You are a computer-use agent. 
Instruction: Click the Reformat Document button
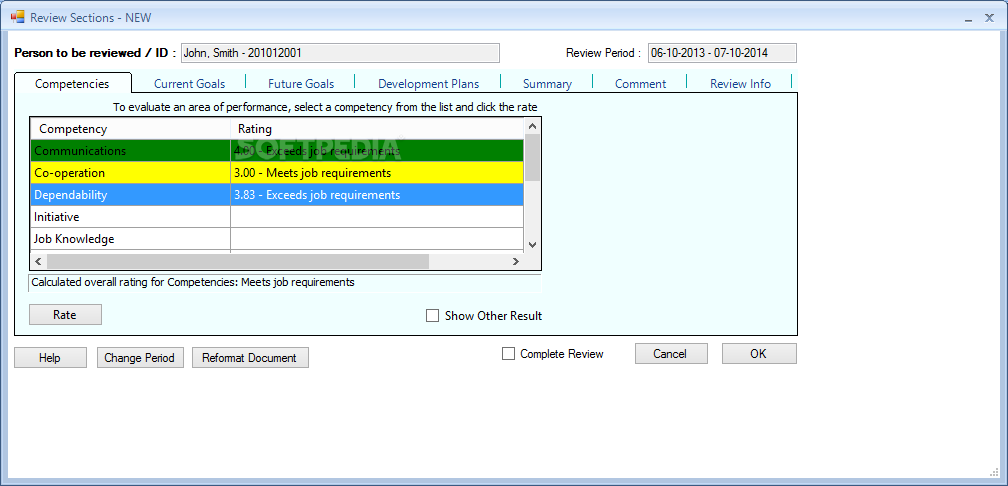pyautogui.click(x=250, y=357)
